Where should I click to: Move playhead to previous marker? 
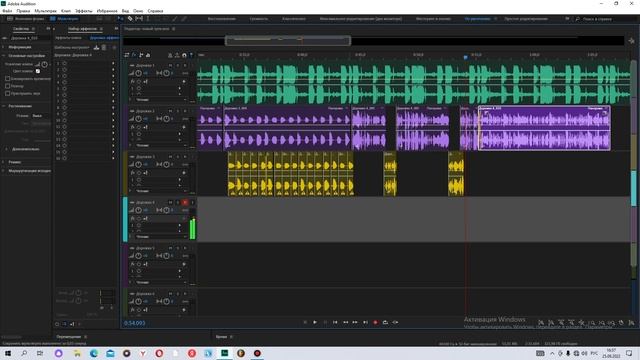(335, 322)
